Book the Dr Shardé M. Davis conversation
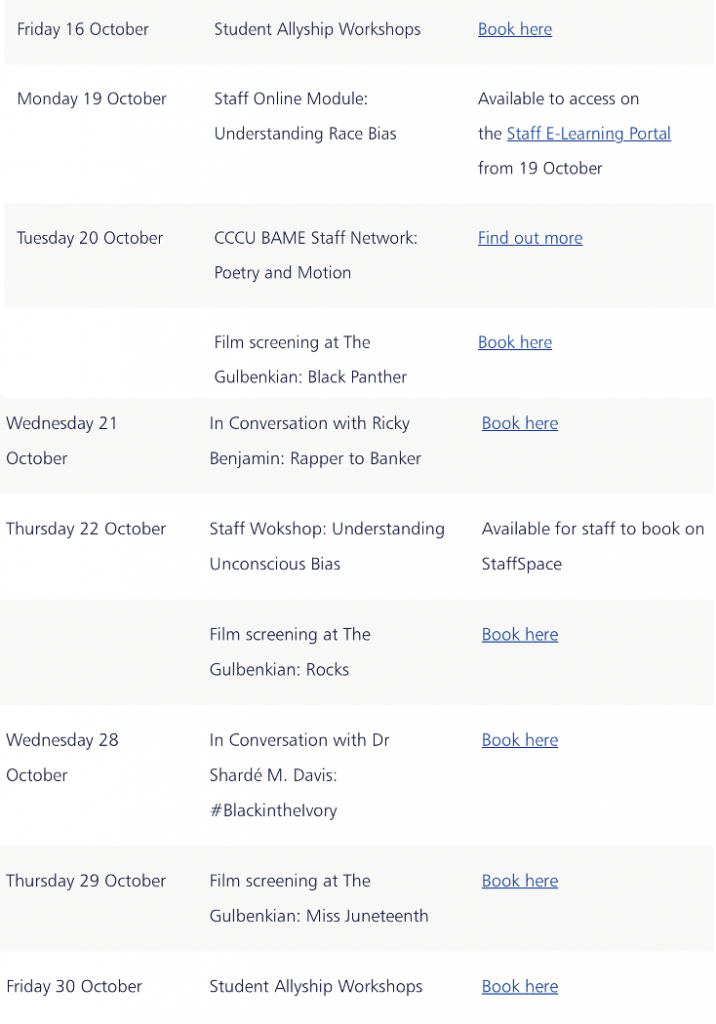716x1024 pixels. click(520, 741)
